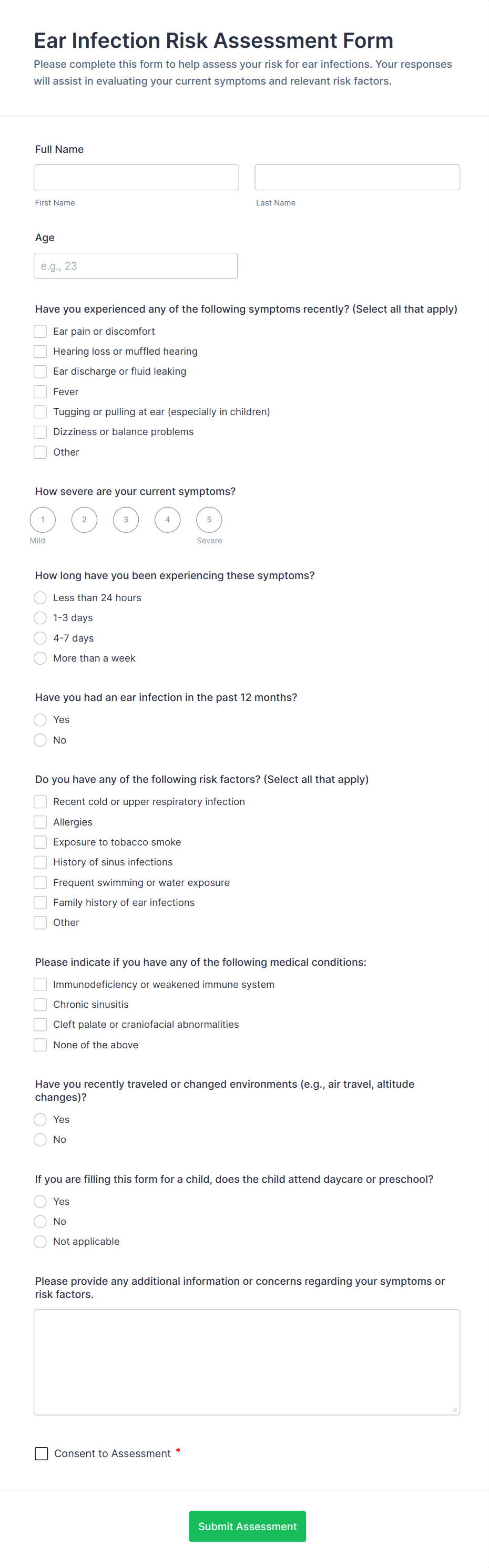Check "Hearing loss or muffled hearing"
This screenshot has height=1568, width=489.
point(40,351)
